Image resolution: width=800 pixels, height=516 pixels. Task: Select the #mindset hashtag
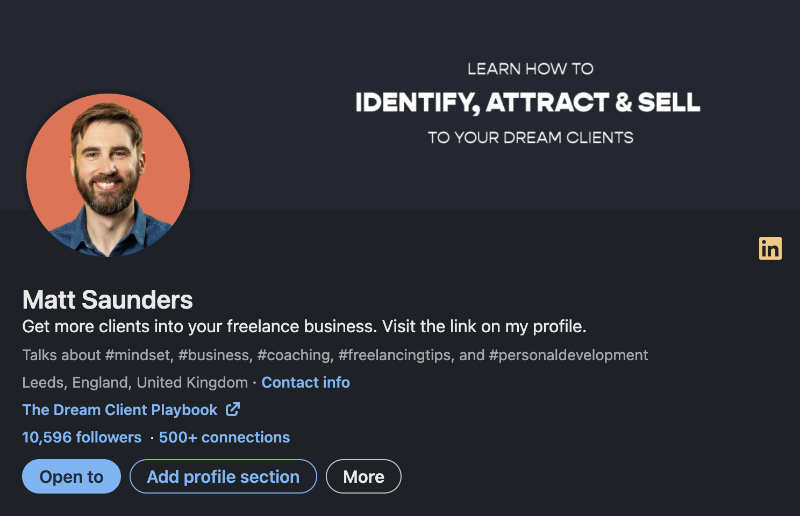tap(137, 355)
